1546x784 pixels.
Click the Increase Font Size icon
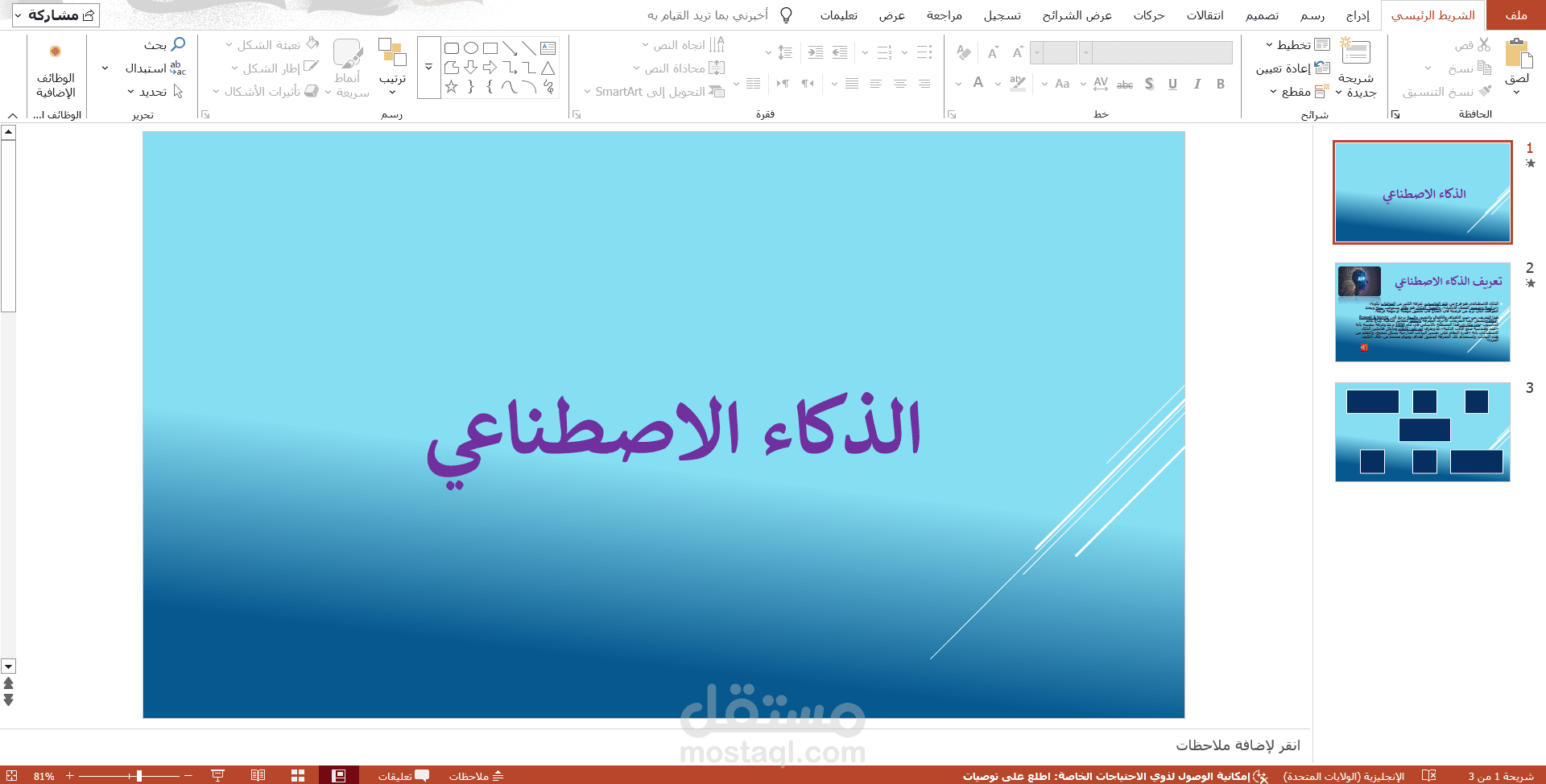pyautogui.click(x=1018, y=52)
